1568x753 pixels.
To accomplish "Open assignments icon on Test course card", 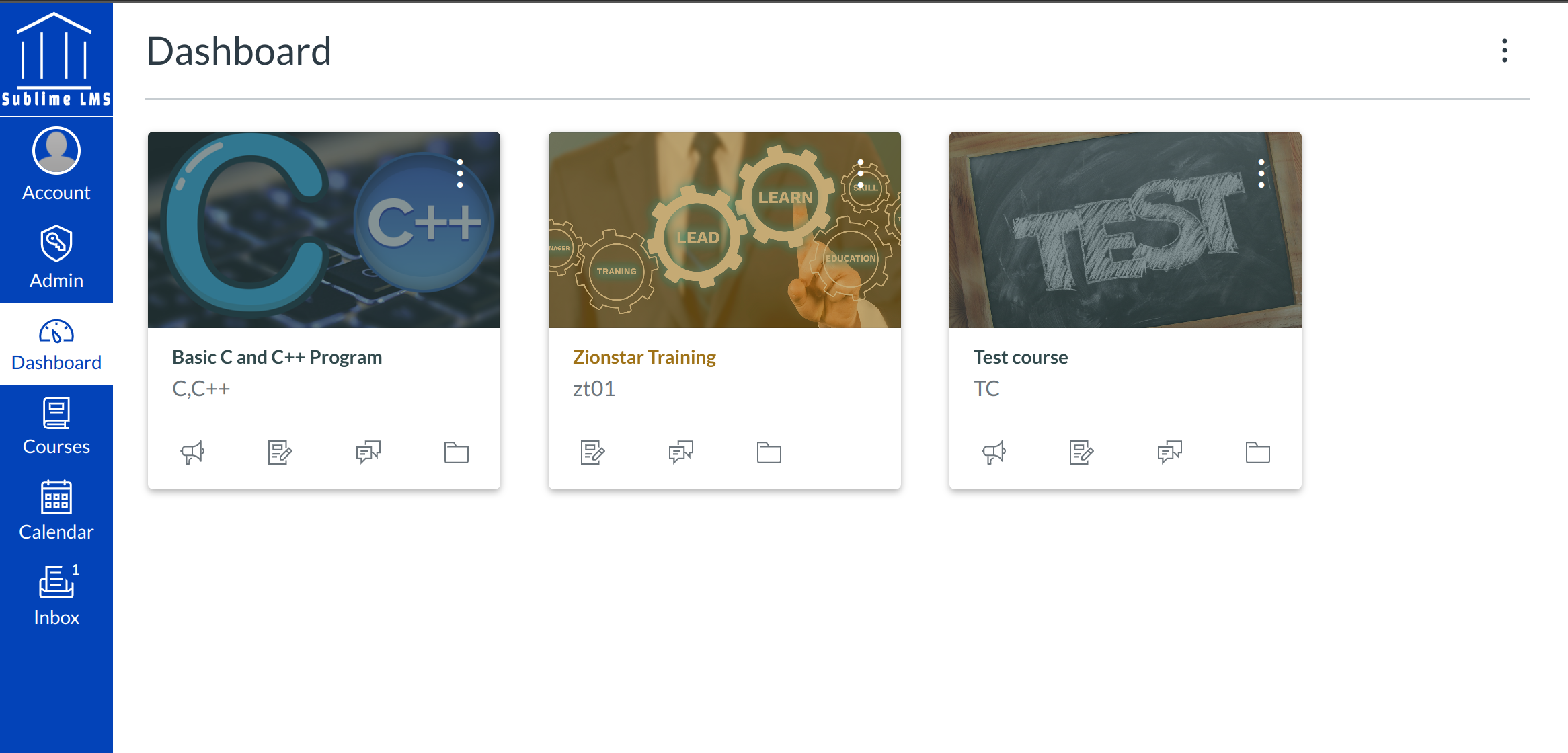I will 1081,452.
